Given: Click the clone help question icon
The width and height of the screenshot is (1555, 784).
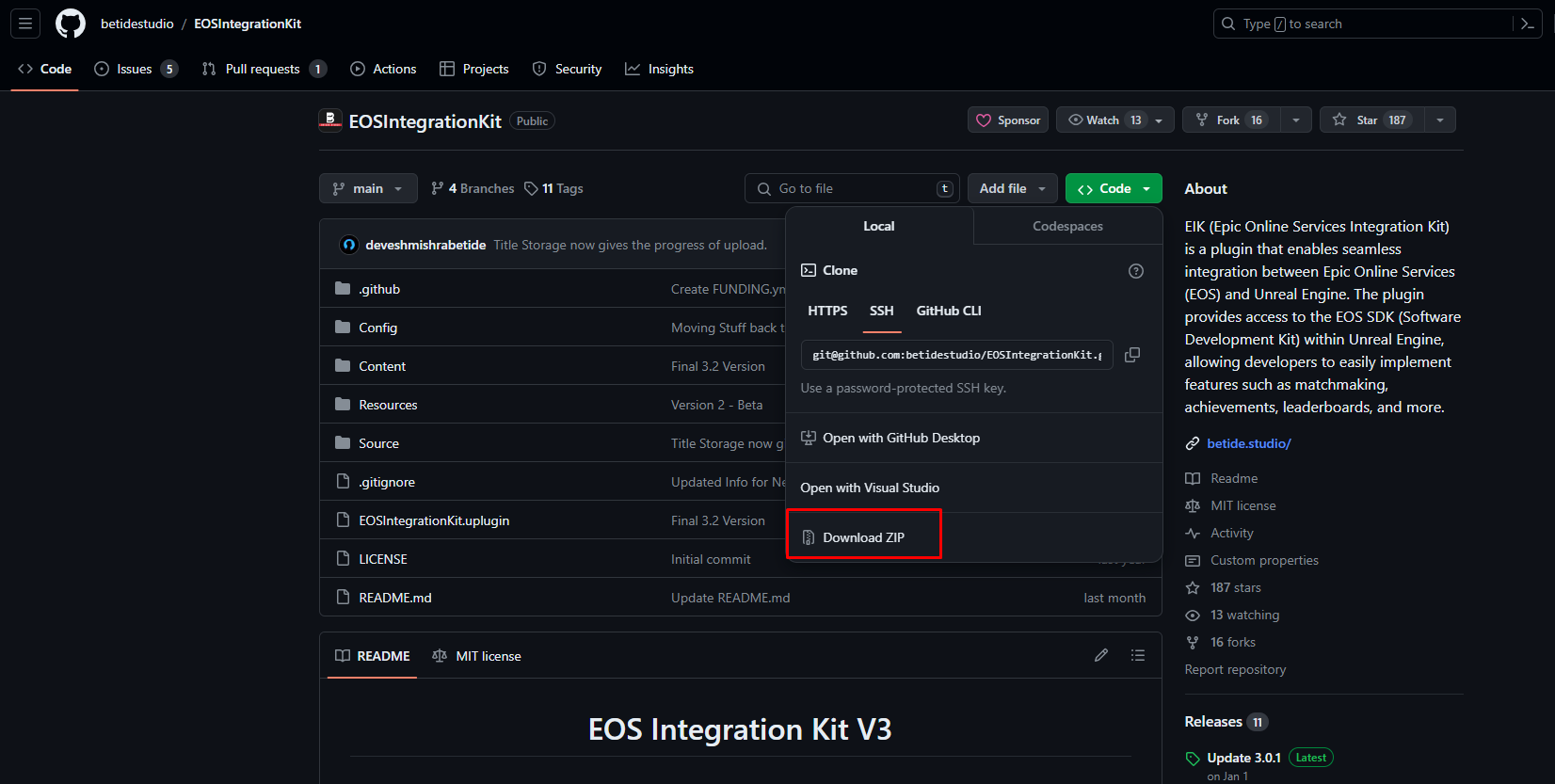Looking at the screenshot, I should coord(1136,271).
